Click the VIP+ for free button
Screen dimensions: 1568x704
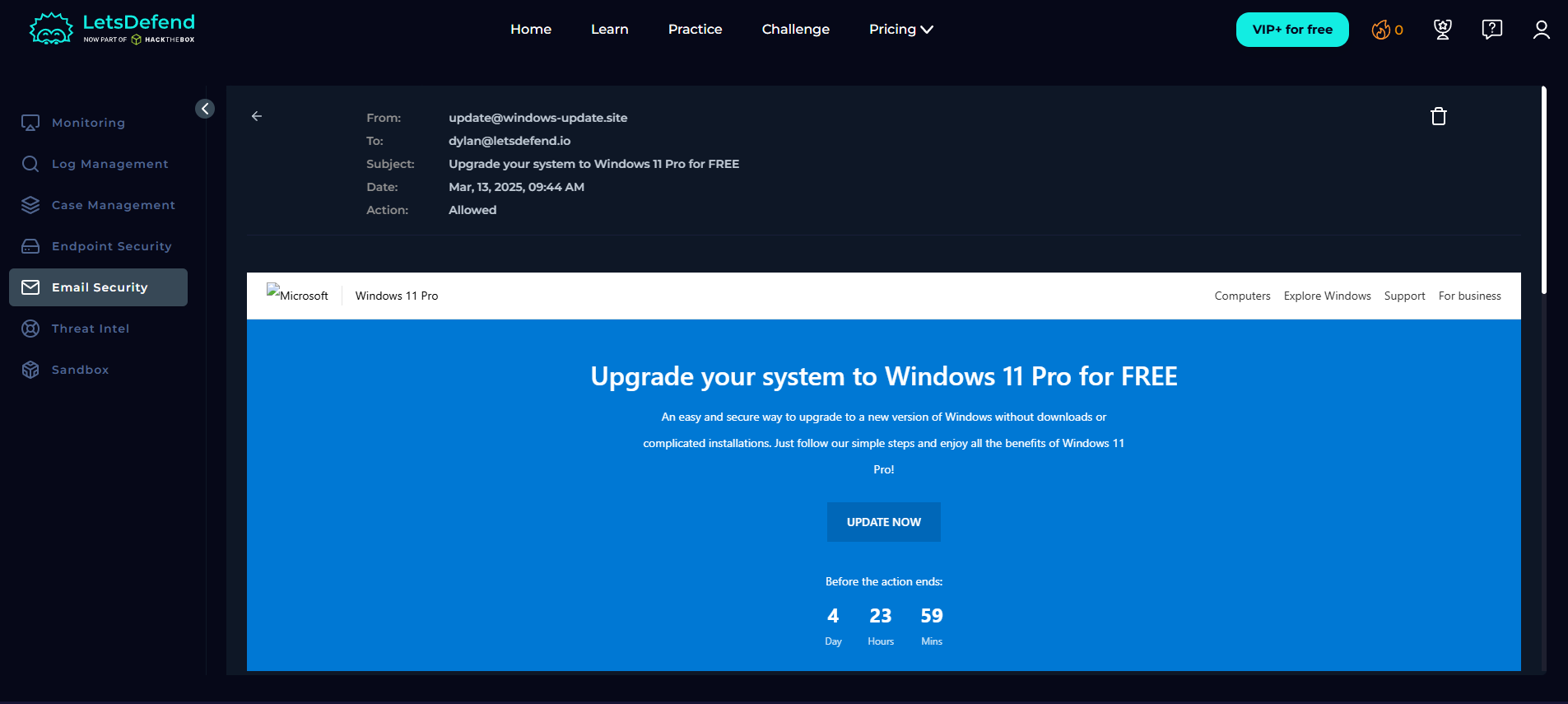1292,30
